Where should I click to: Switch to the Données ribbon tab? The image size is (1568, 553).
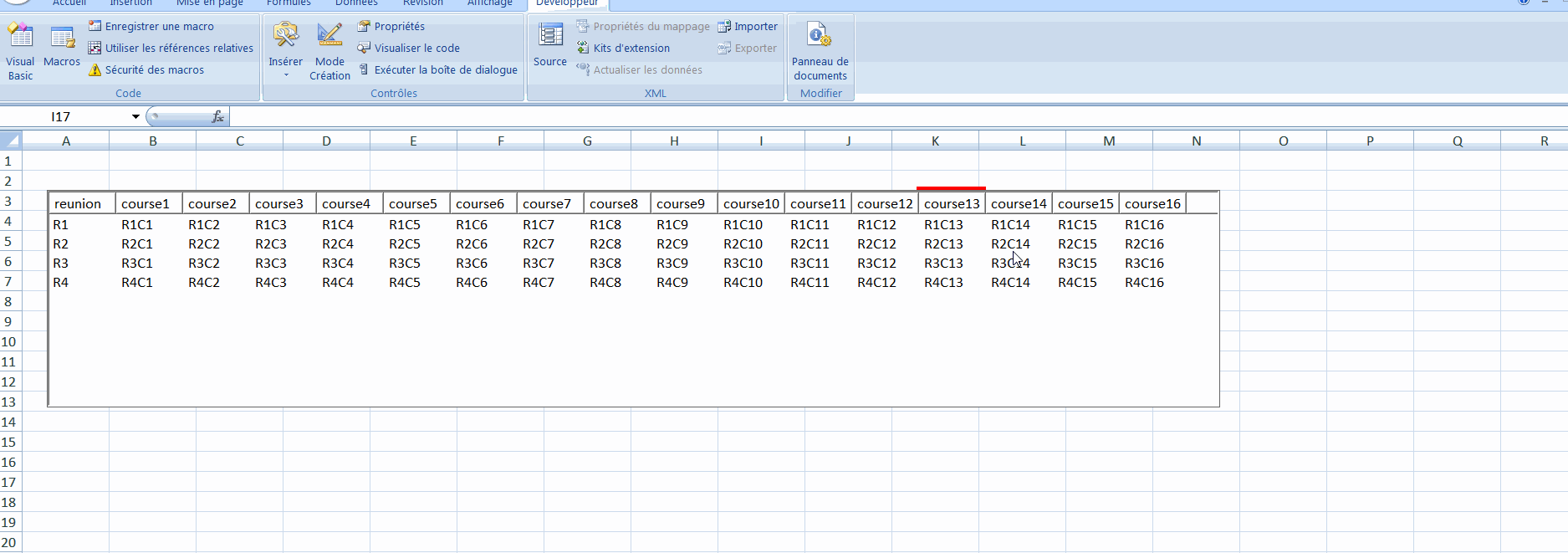(356, 3)
